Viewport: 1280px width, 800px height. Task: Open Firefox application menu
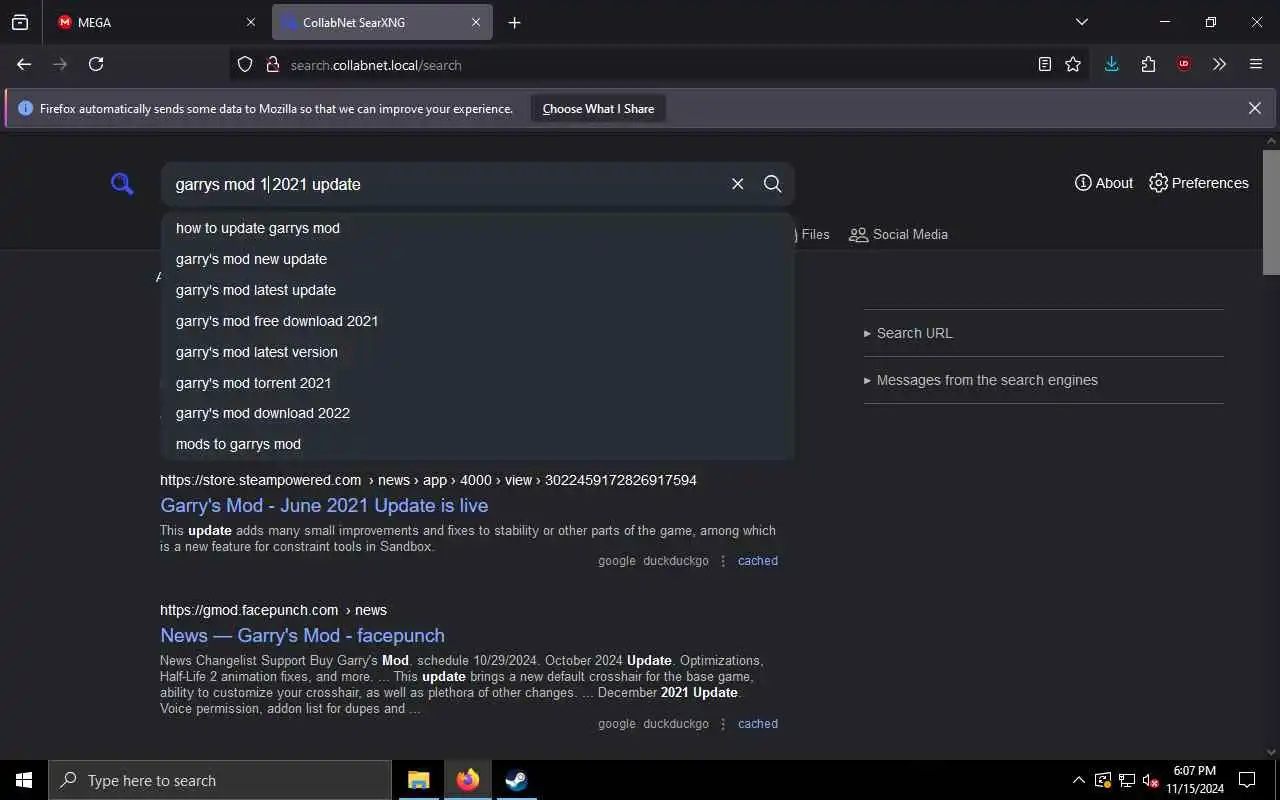(x=1256, y=64)
